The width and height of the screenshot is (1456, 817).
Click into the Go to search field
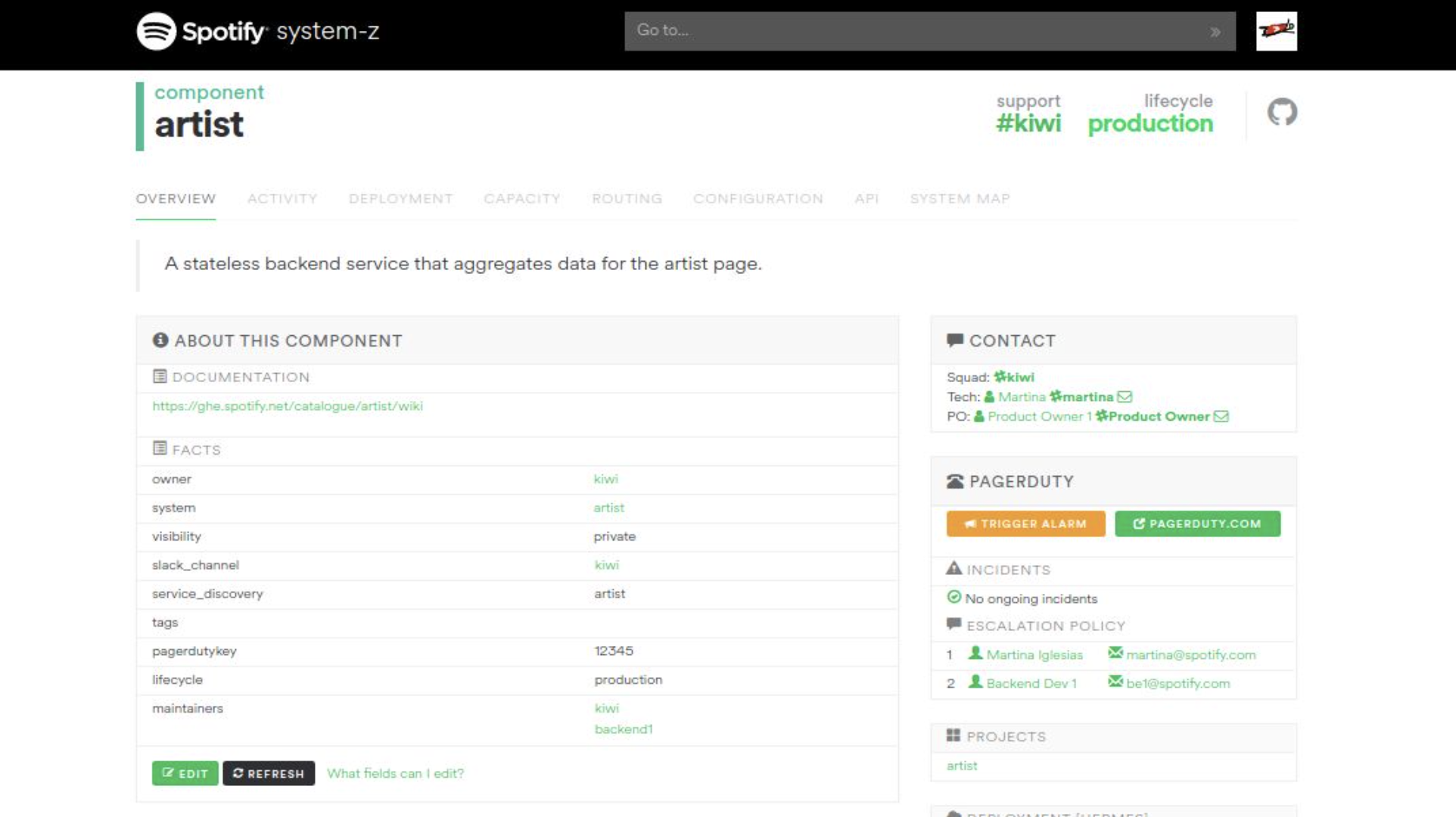[908, 31]
